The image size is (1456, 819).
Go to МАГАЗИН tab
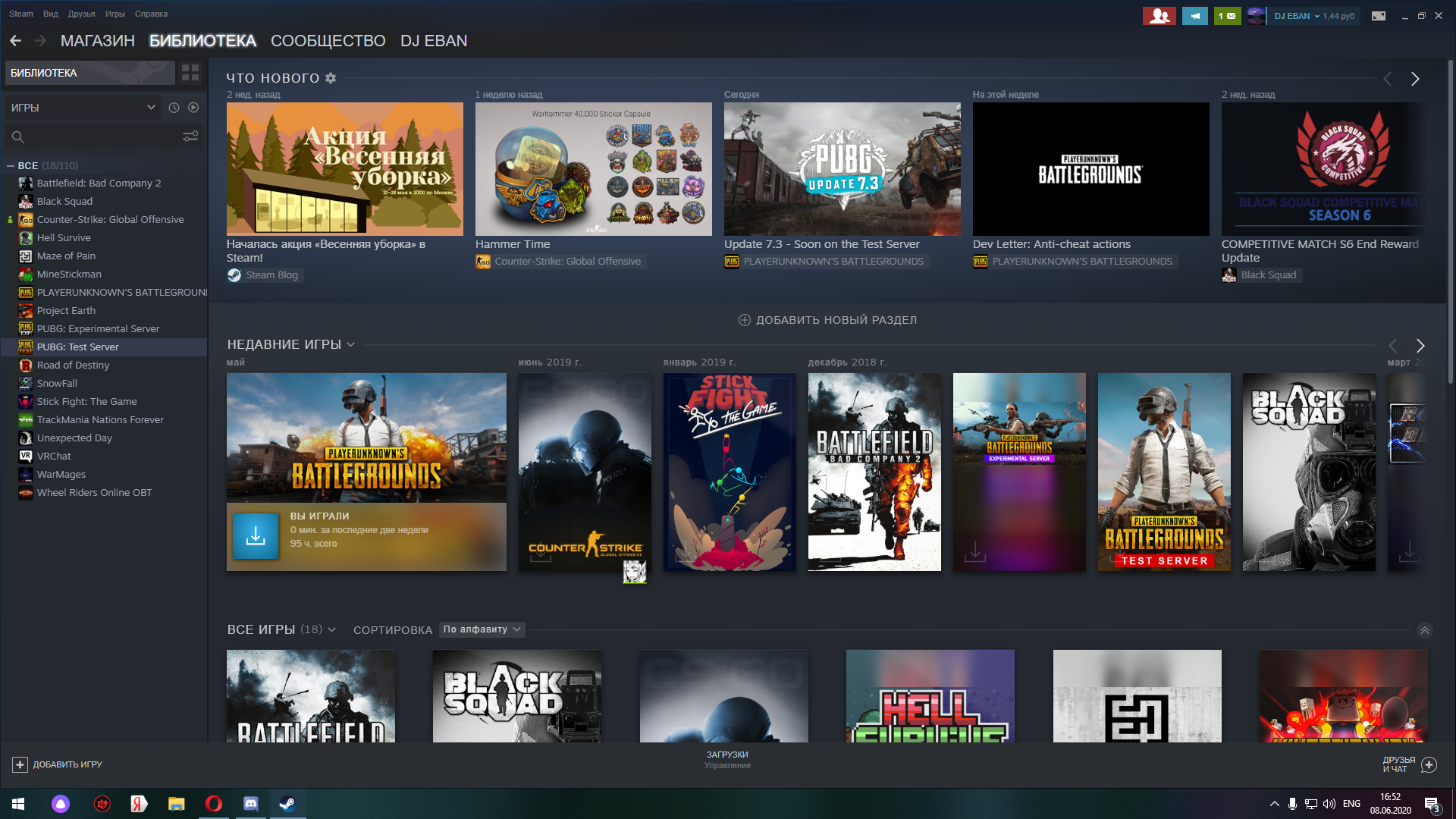pyautogui.click(x=98, y=41)
